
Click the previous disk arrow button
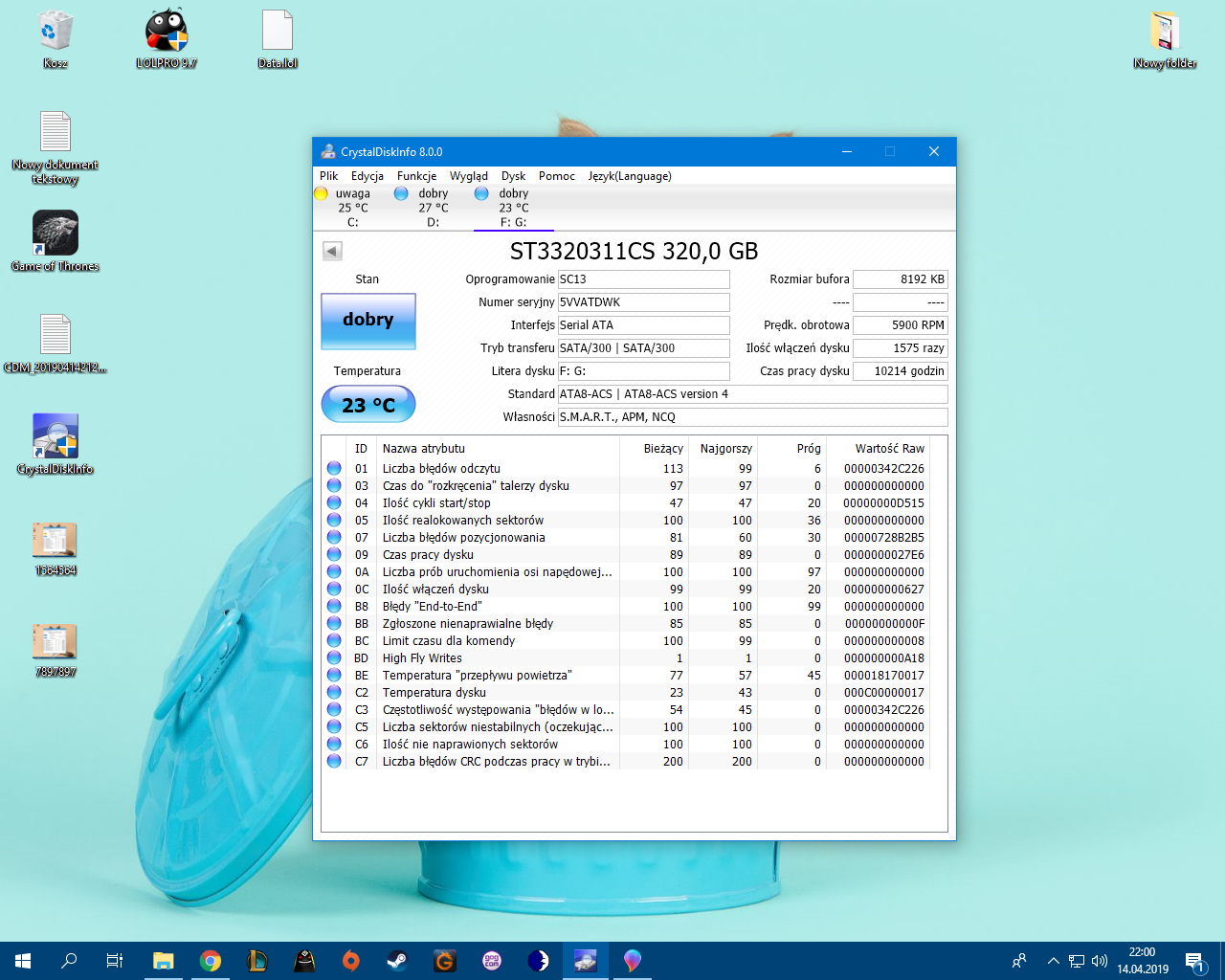click(332, 251)
